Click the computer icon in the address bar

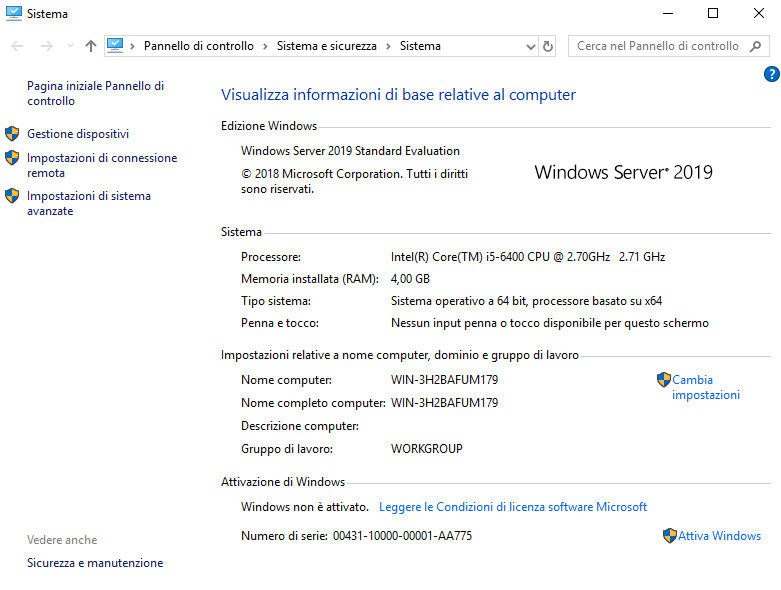[x=115, y=46]
